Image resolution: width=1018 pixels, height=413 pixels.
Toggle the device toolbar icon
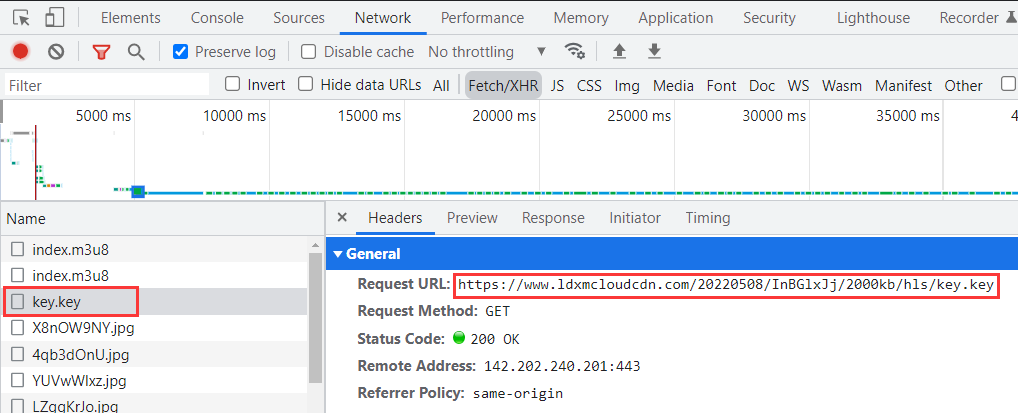coord(54,18)
